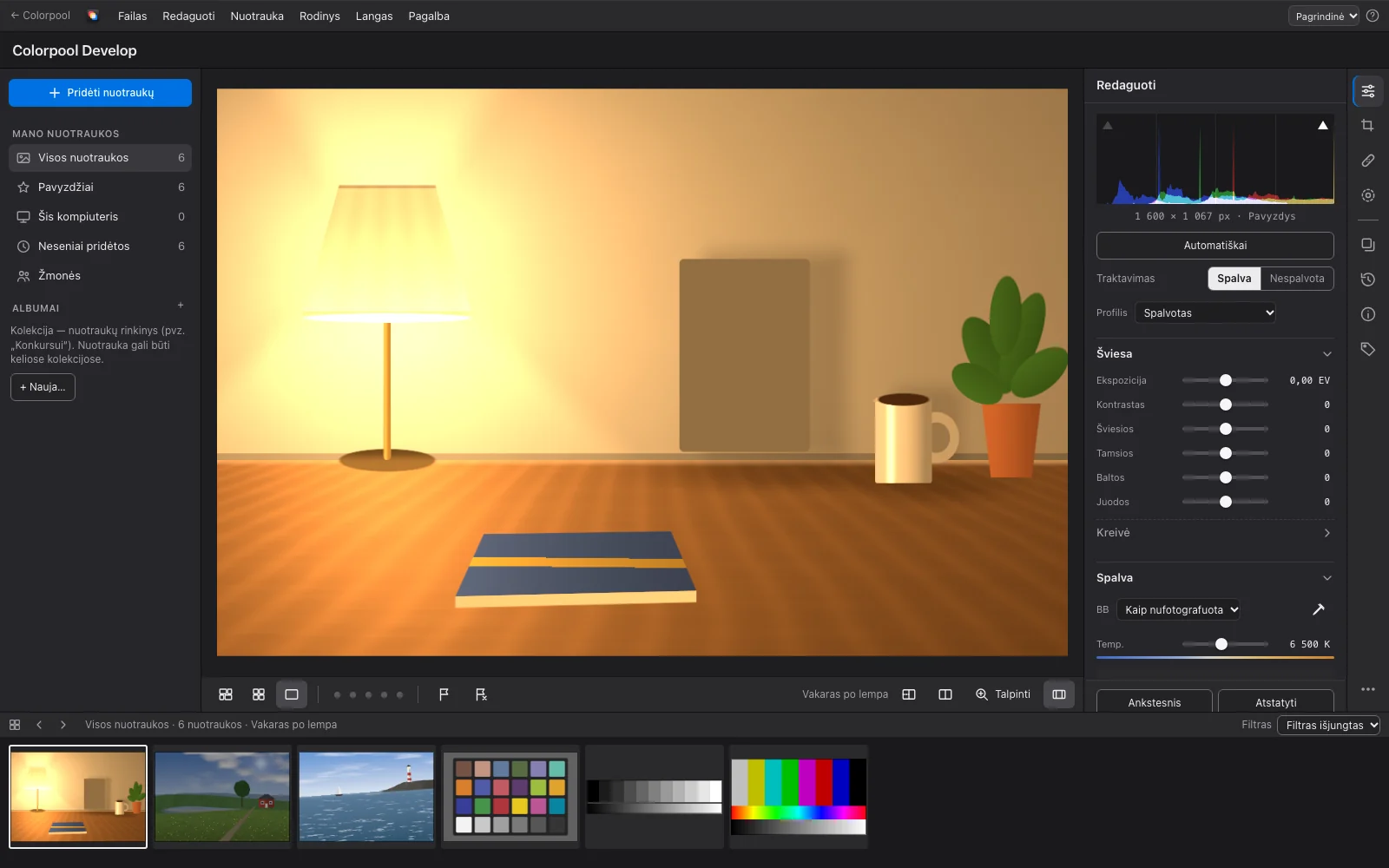Viewport: 1389px width, 868px height.
Task: Flag the photo as picked
Action: pyautogui.click(x=444, y=694)
